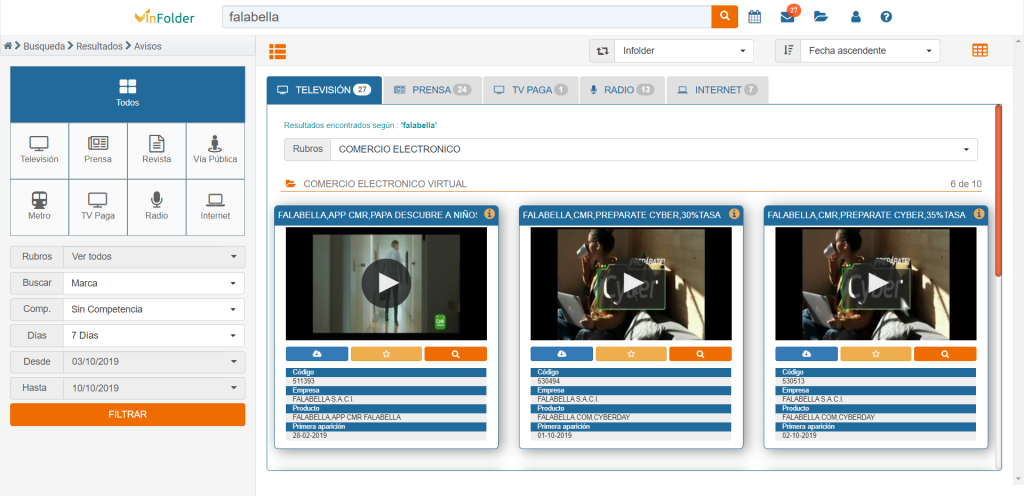The width and height of the screenshot is (1024, 496).
Task: Open the Infolder dropdown
Action: 684,50
